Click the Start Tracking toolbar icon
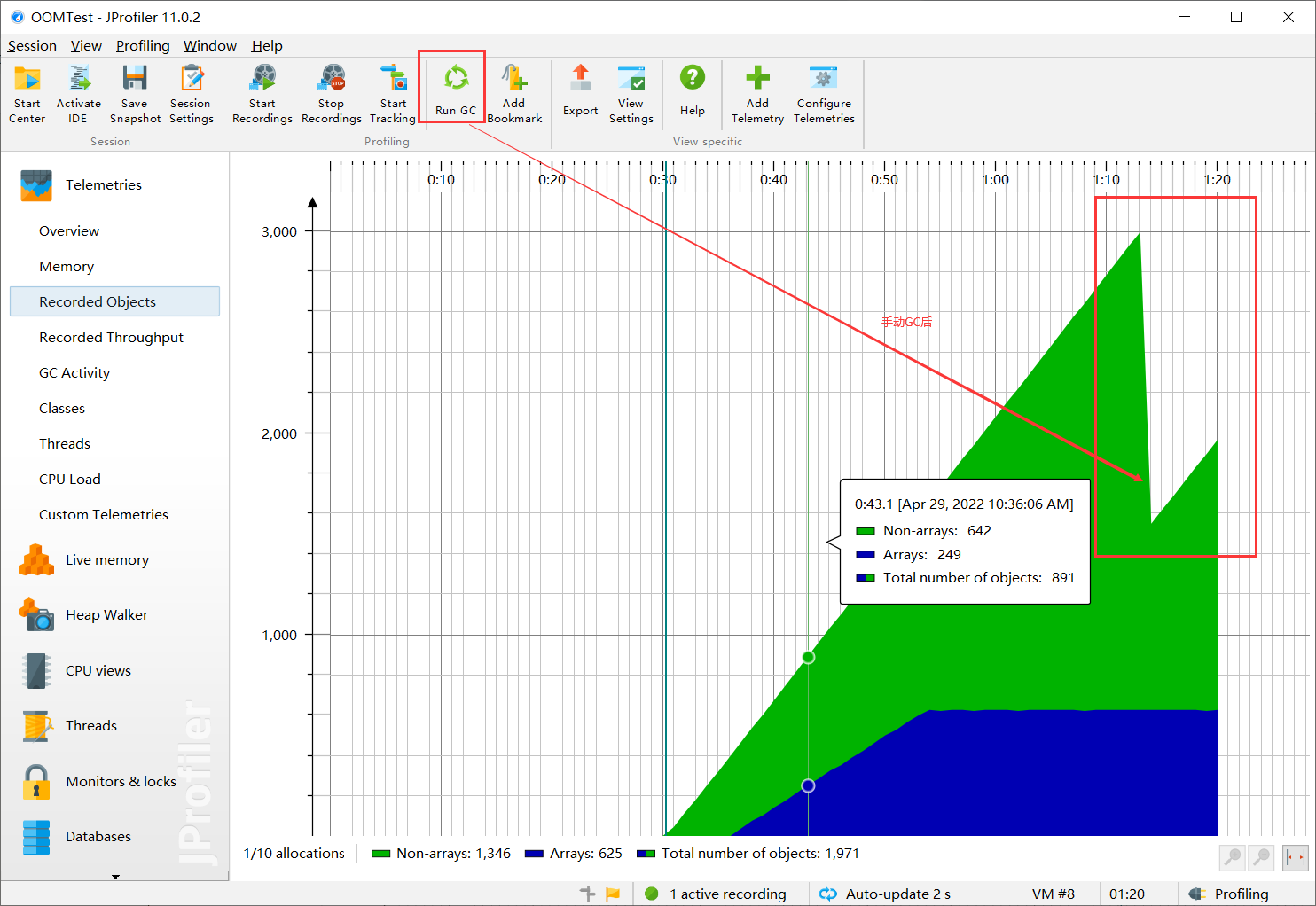 tap(393, 93)
